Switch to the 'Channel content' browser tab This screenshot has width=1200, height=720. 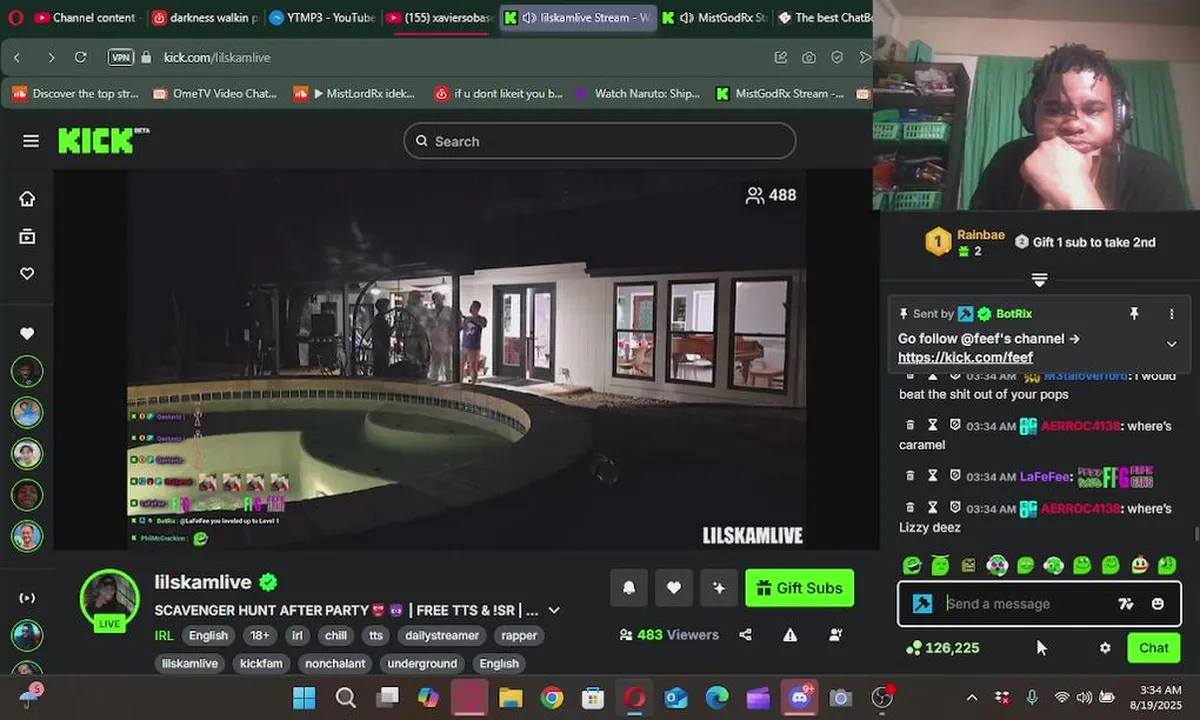click(86, 17)
